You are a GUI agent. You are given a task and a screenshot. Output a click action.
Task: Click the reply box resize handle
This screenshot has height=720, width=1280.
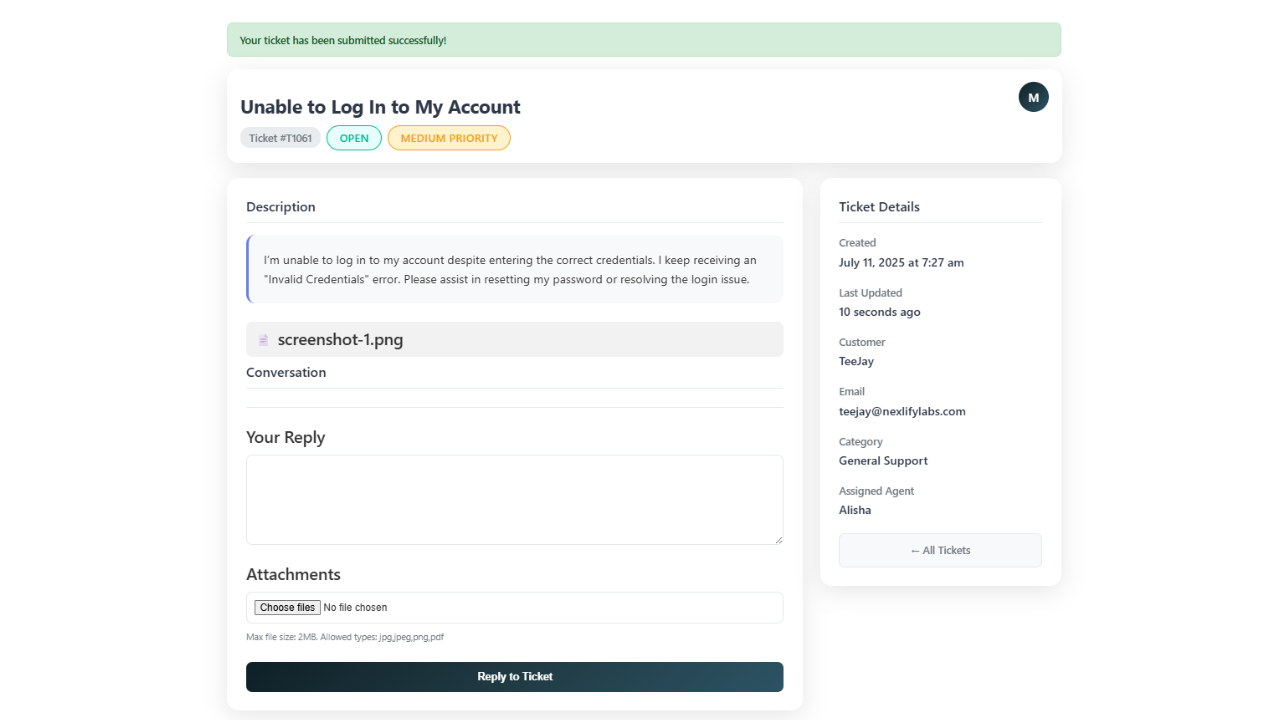(777, 539)
